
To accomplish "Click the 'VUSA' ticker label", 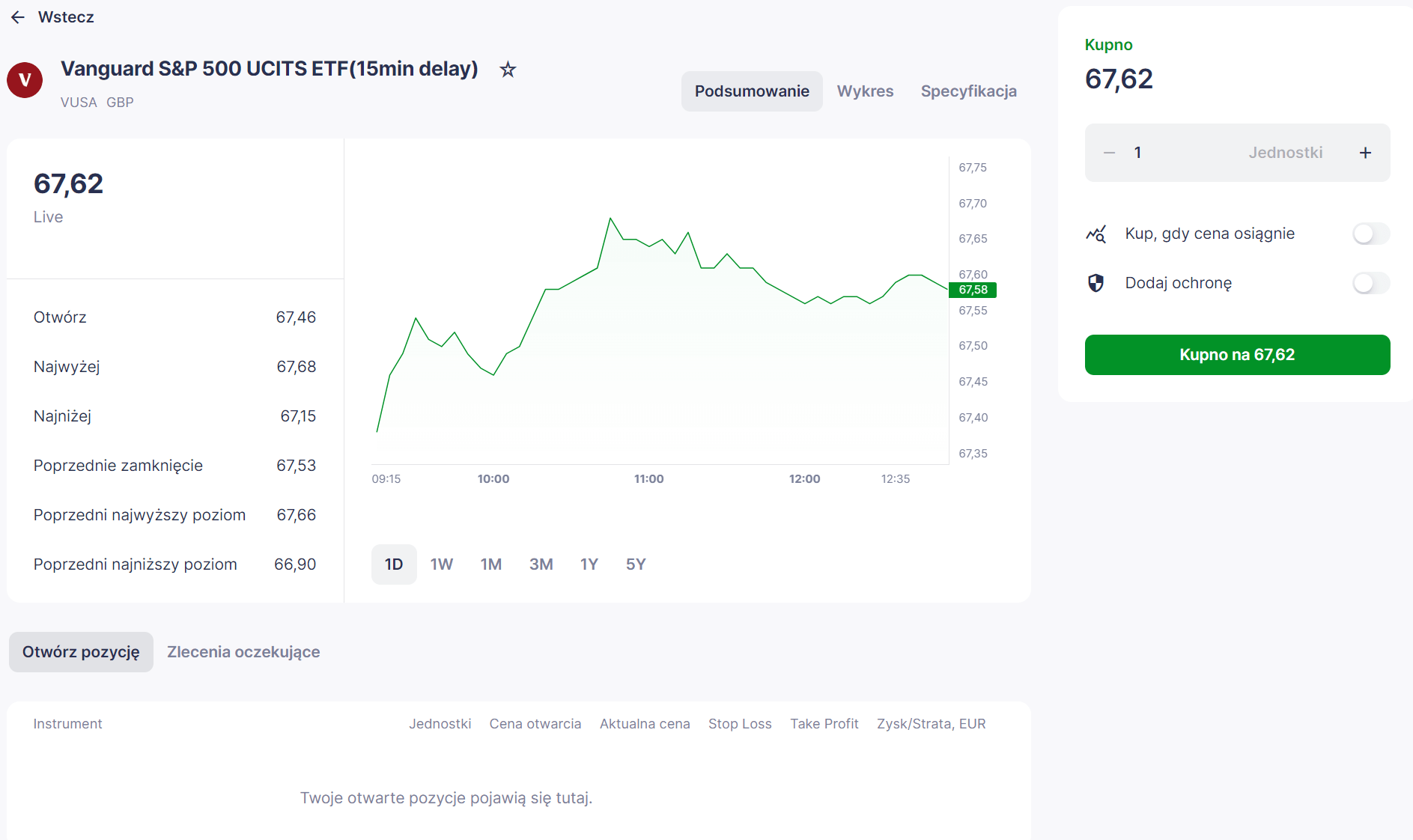I will [79, 103].
